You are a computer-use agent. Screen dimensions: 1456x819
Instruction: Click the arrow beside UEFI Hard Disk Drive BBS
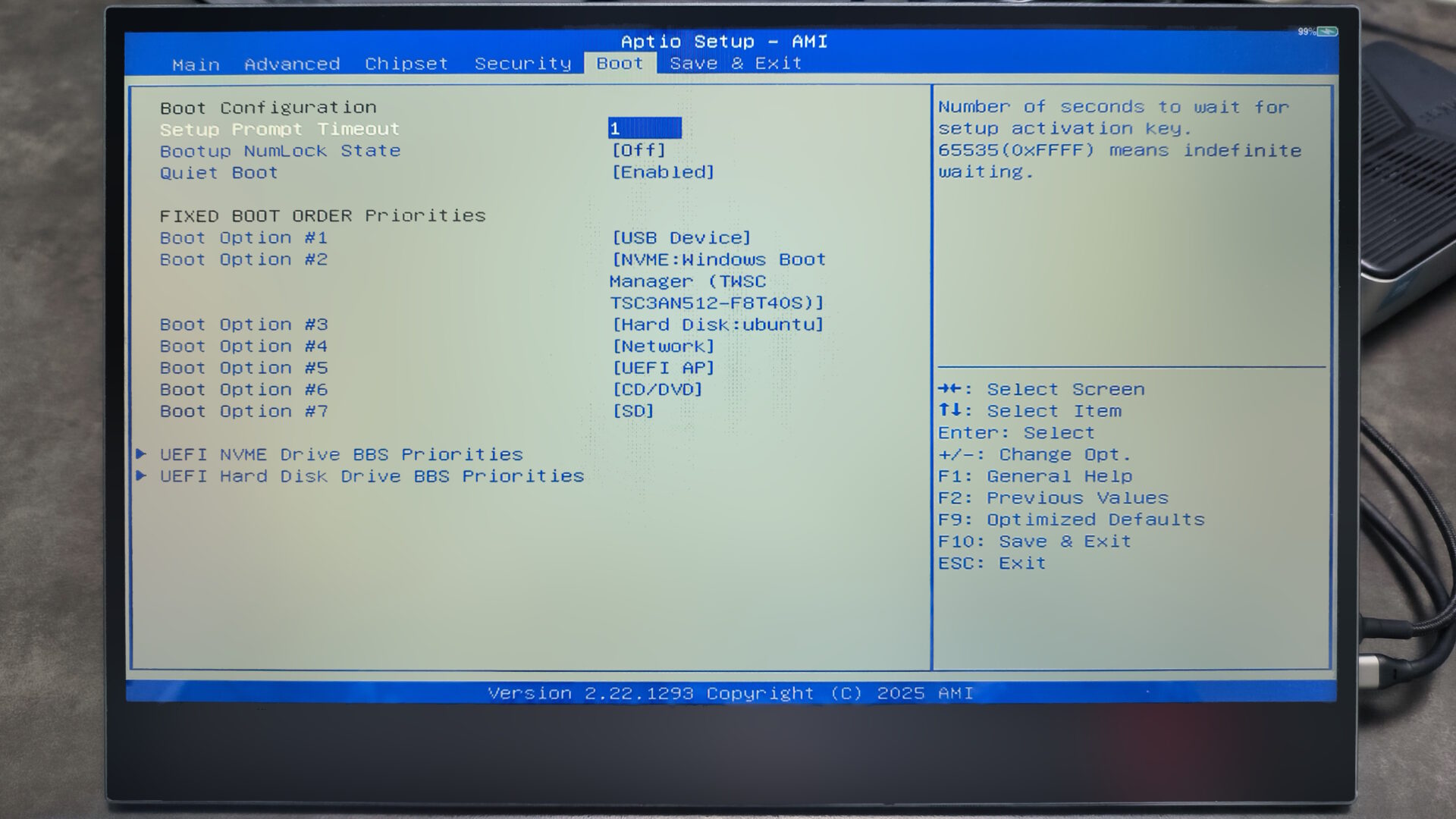pos(141,475)
